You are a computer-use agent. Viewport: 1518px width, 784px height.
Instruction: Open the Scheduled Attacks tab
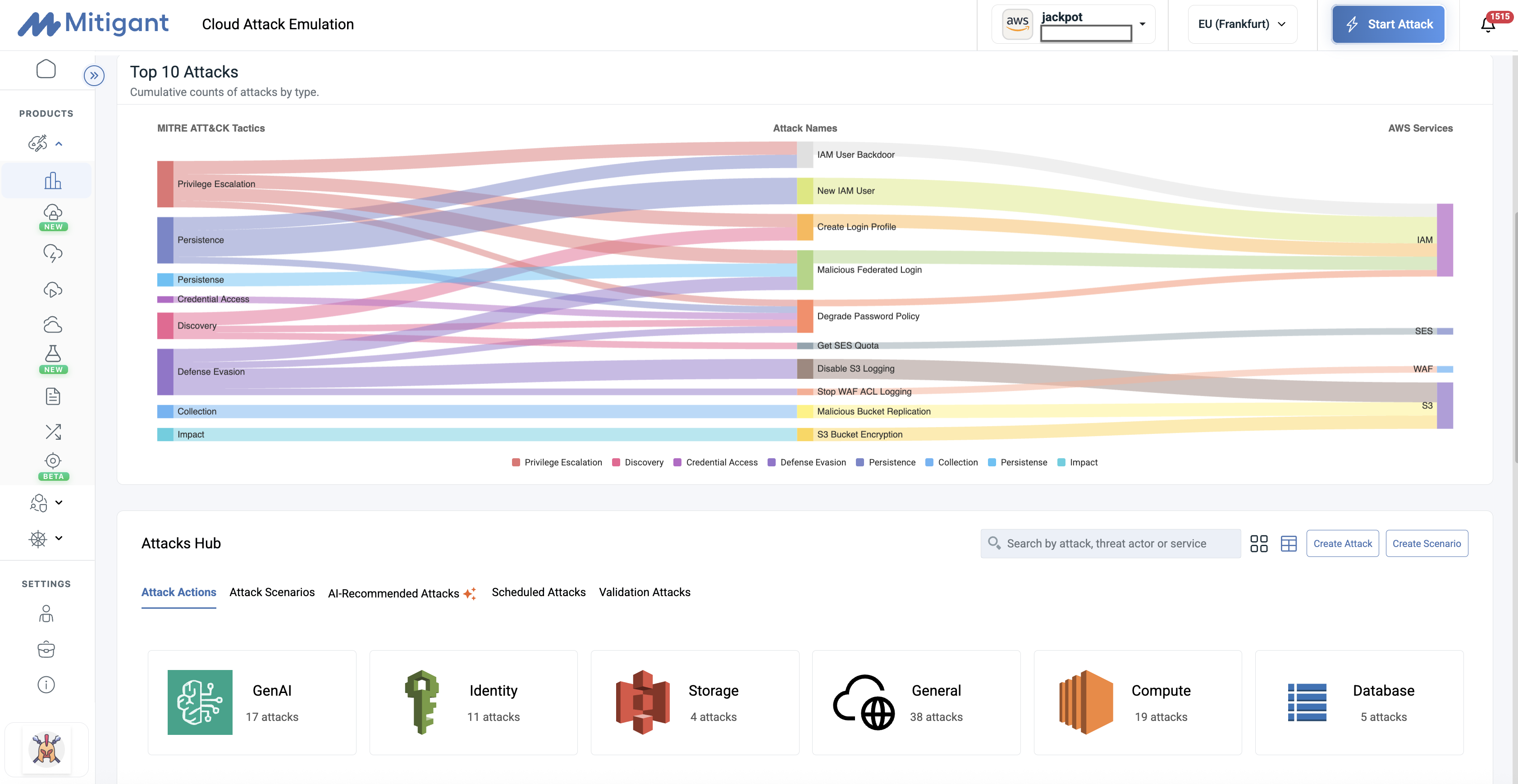click(x=538, y=592)
